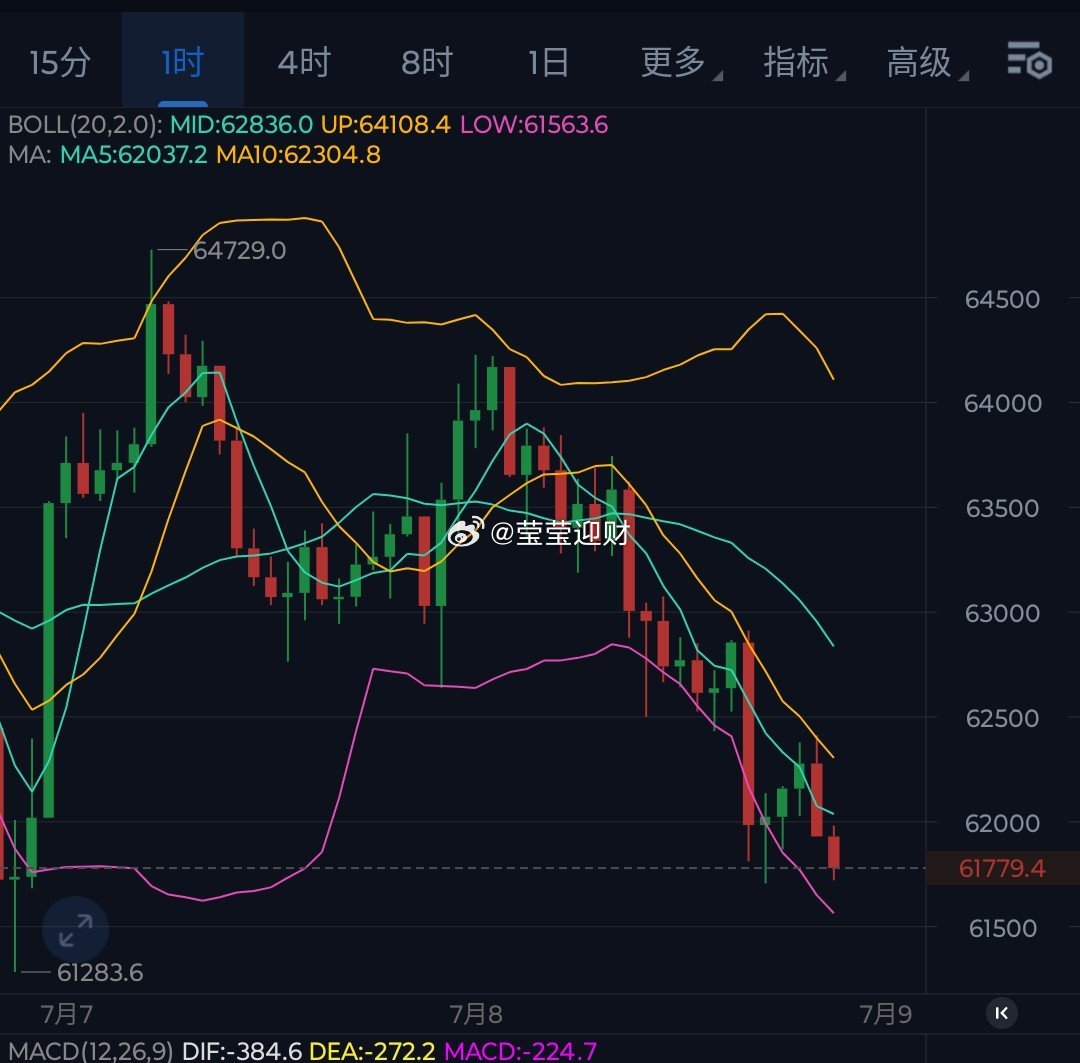The height and width of the screenshot is (1063, 1080).
Task: Switch to the 4时 timeframe tab
Action: point(304,62)
